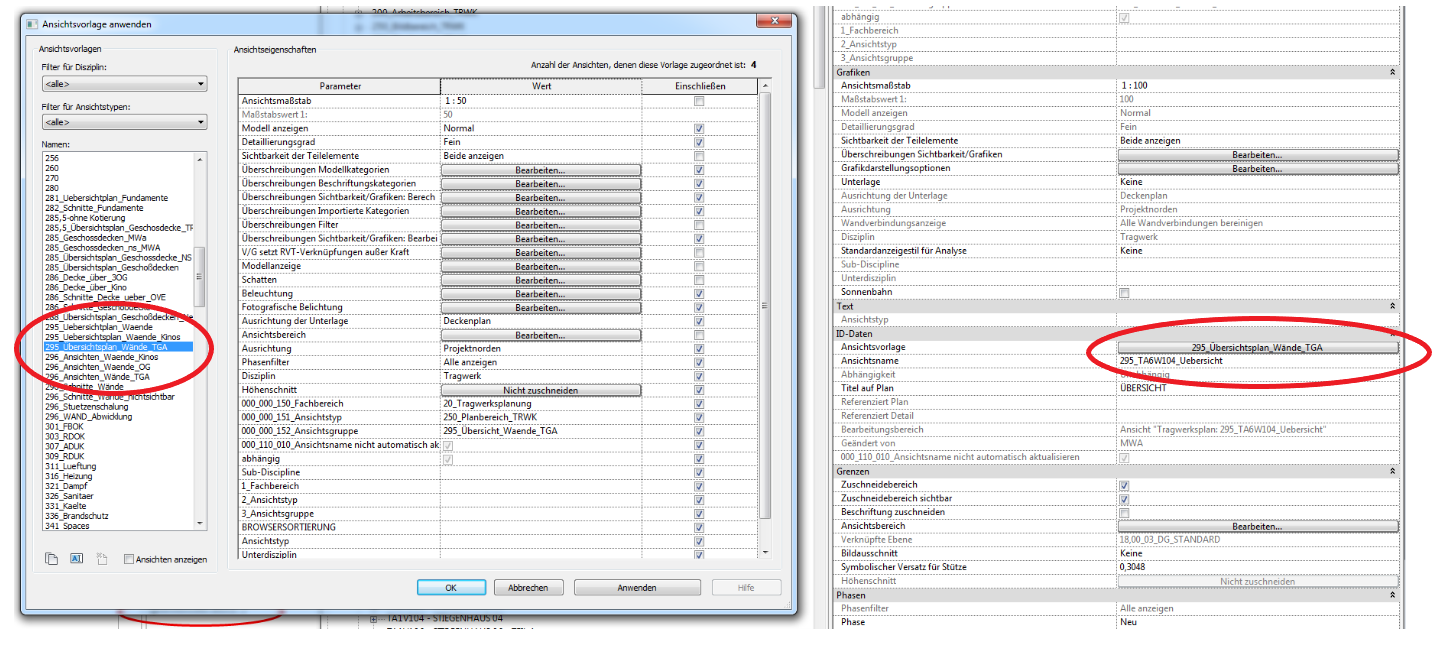Click Bearbeiten for Grafikdarstellungsoptionen
Image resolution: width=1443 pixels, height=648 pixels.
(1257, 169)
